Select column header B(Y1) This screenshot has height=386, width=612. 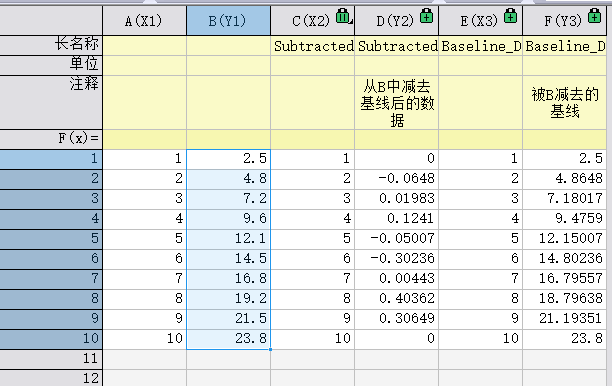pyautogui.click(x=228, y=21)
